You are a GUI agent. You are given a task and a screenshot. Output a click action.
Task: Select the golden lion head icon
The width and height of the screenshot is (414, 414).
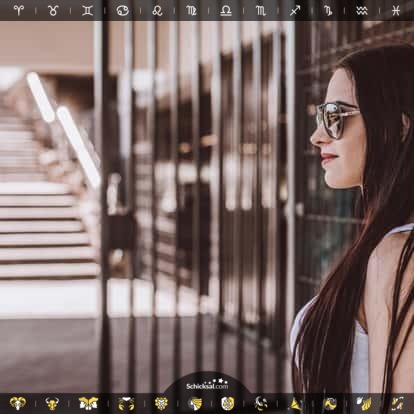coord(162,403)
